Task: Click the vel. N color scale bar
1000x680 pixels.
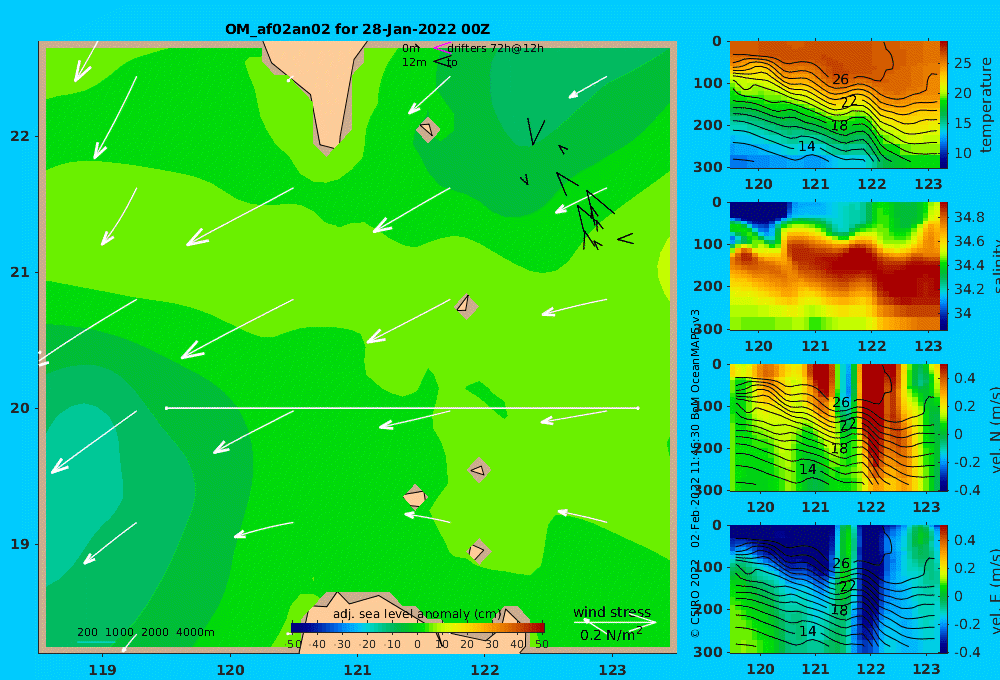Action: click(x=944, y=427)
